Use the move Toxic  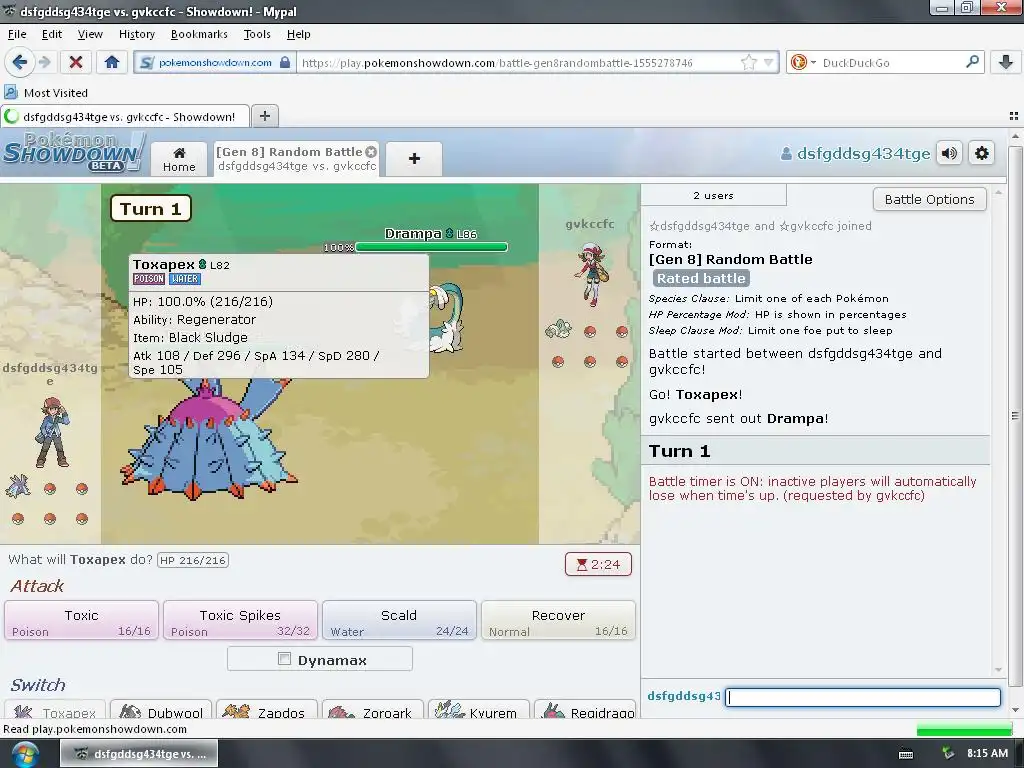[82, 620]
